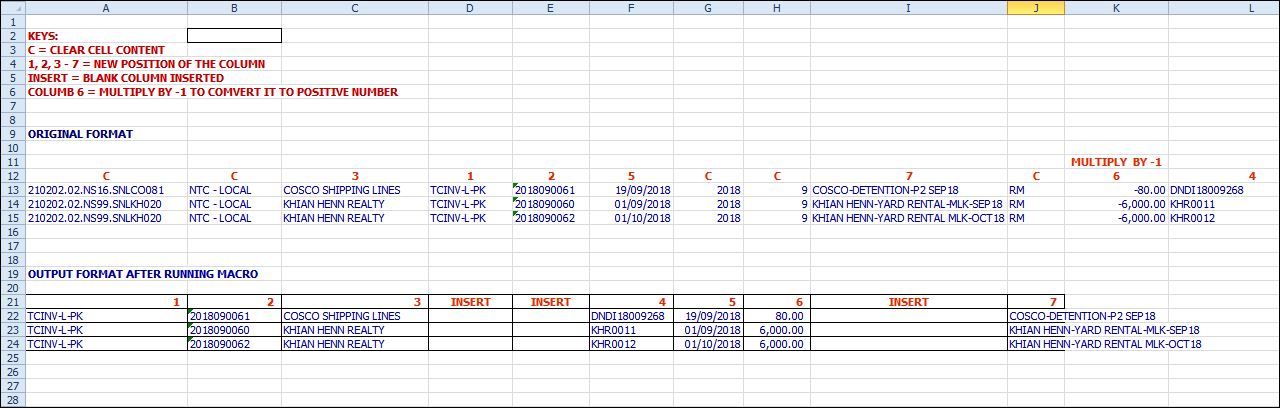Select column header D

470,7
